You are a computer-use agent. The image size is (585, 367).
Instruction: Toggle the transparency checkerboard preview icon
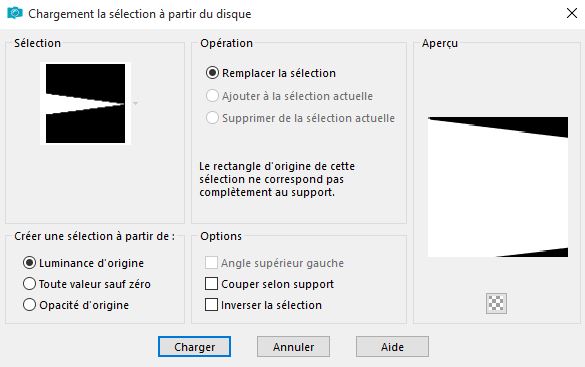click(x=497, y=303)
